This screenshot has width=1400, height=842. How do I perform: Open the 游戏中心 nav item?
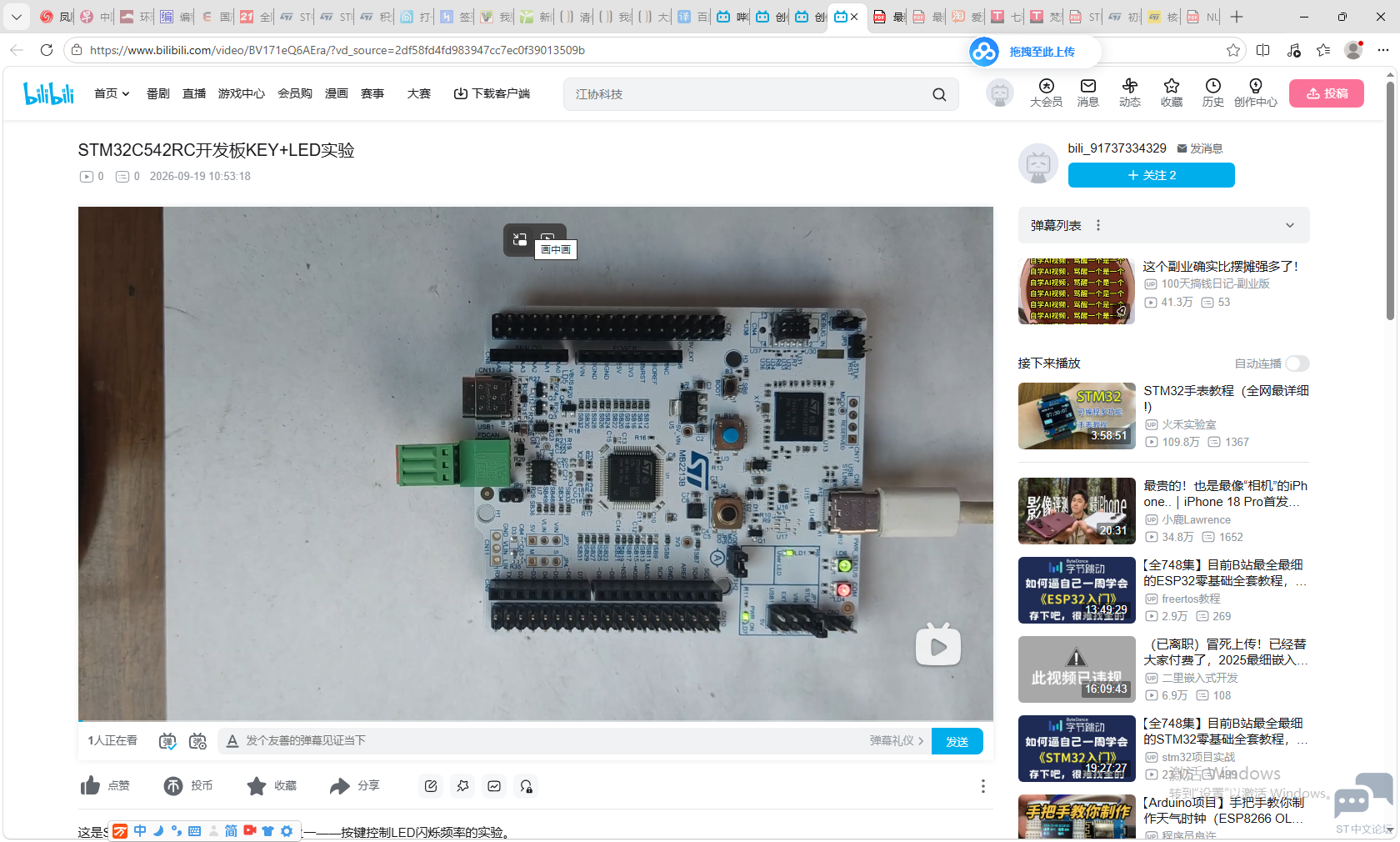click(242, 93)
